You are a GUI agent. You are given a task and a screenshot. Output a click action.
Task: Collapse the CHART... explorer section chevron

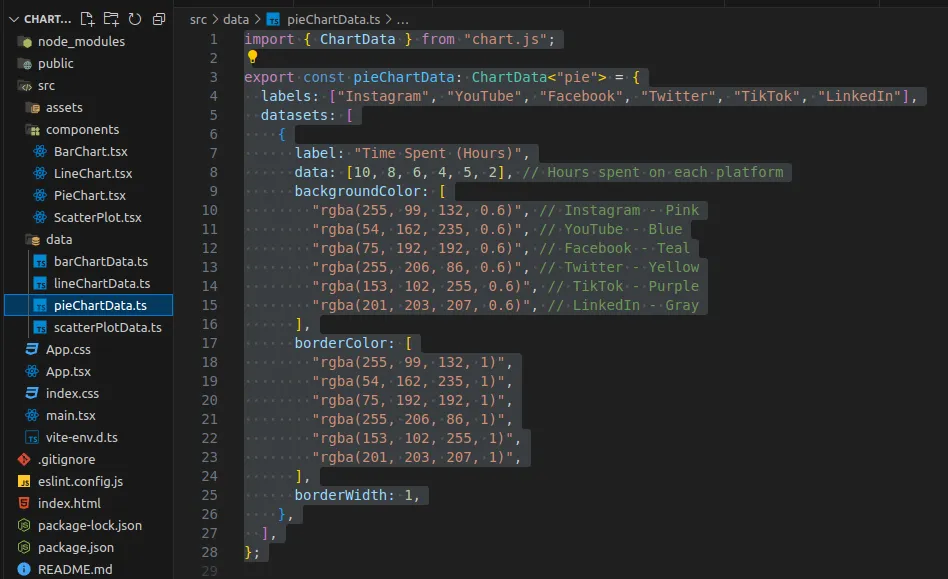(x=14, y=19)
